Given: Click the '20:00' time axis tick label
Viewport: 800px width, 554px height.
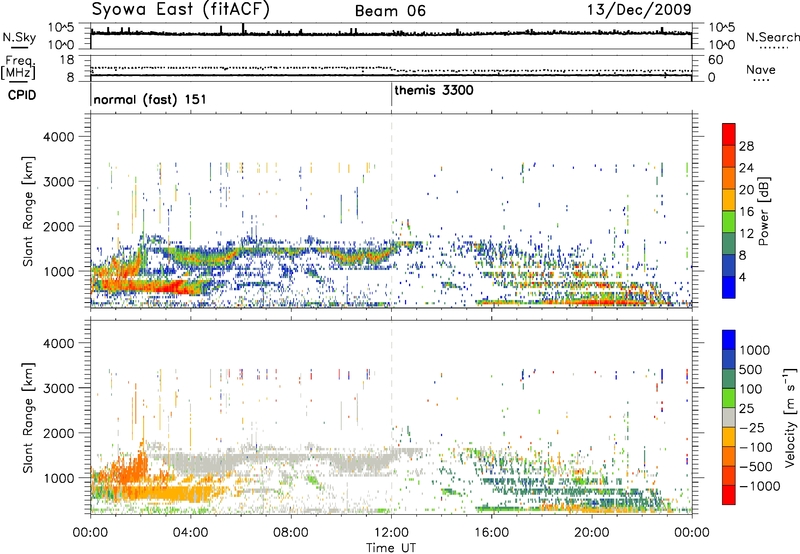Looking at the screenshot, I should click(592, 533).
